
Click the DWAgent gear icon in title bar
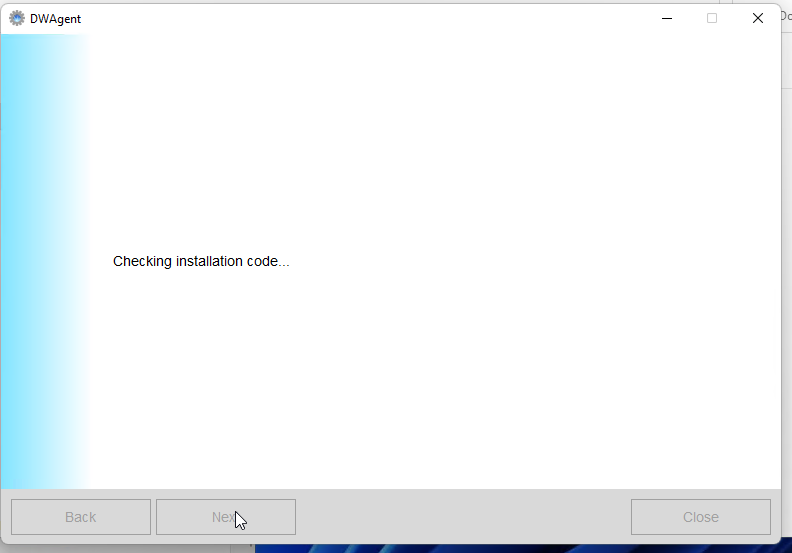(17, 18)
